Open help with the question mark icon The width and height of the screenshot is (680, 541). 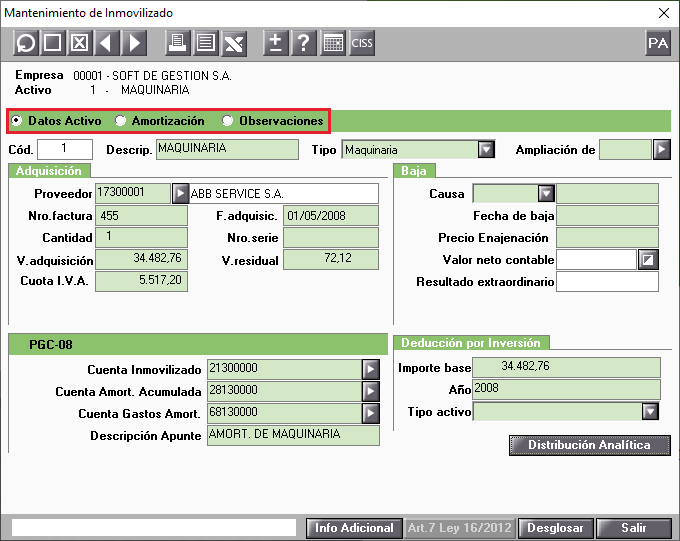coord(304,43)
